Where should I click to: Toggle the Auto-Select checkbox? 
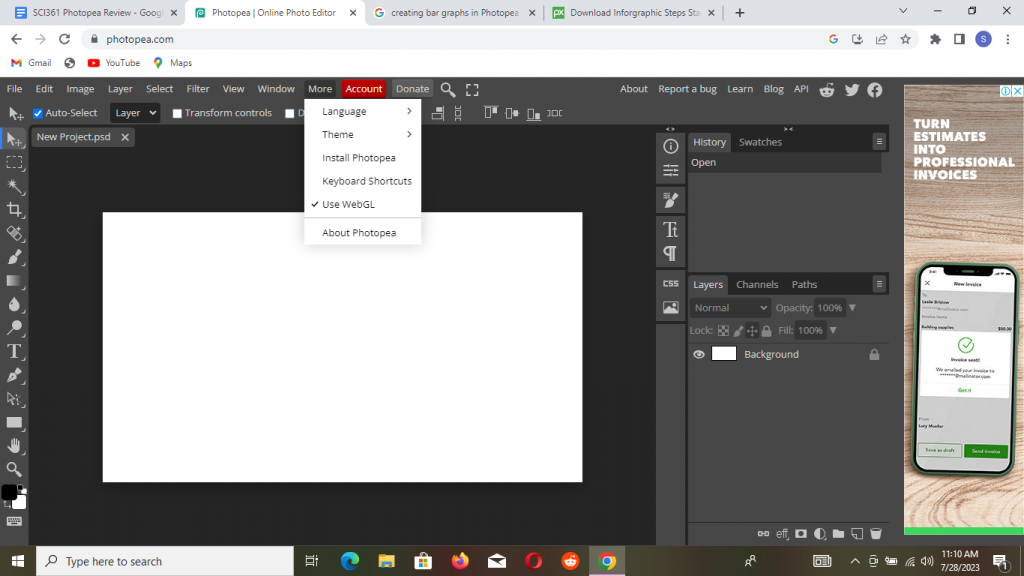[38, 113]
